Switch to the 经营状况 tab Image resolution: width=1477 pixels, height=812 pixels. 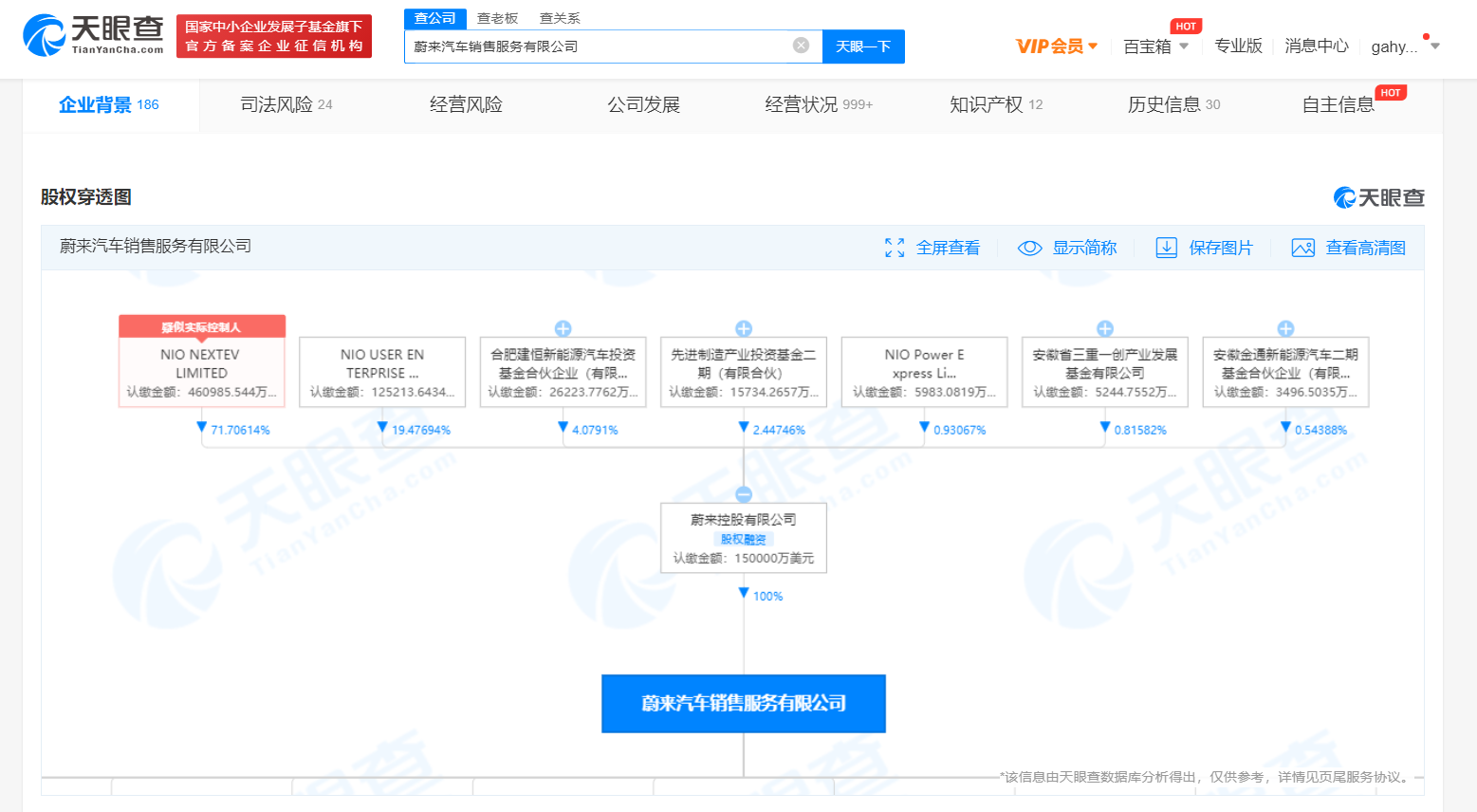tap(819, 104)
